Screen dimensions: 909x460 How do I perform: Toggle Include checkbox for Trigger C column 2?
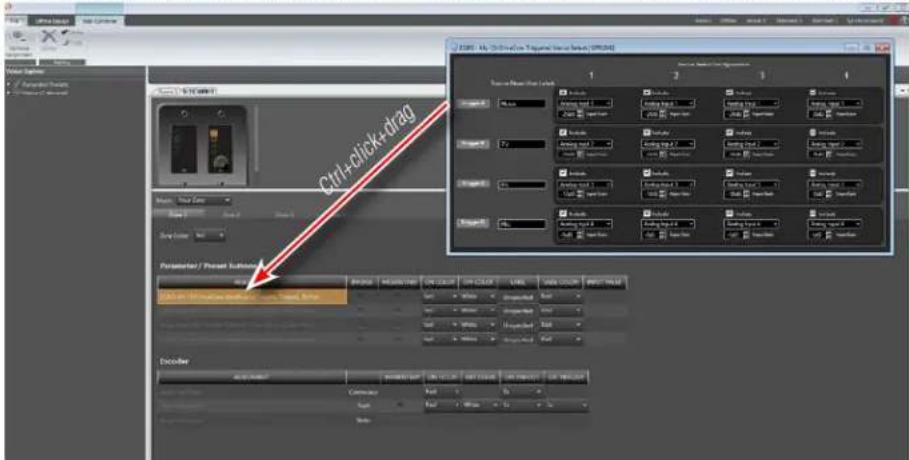point(646,172)
